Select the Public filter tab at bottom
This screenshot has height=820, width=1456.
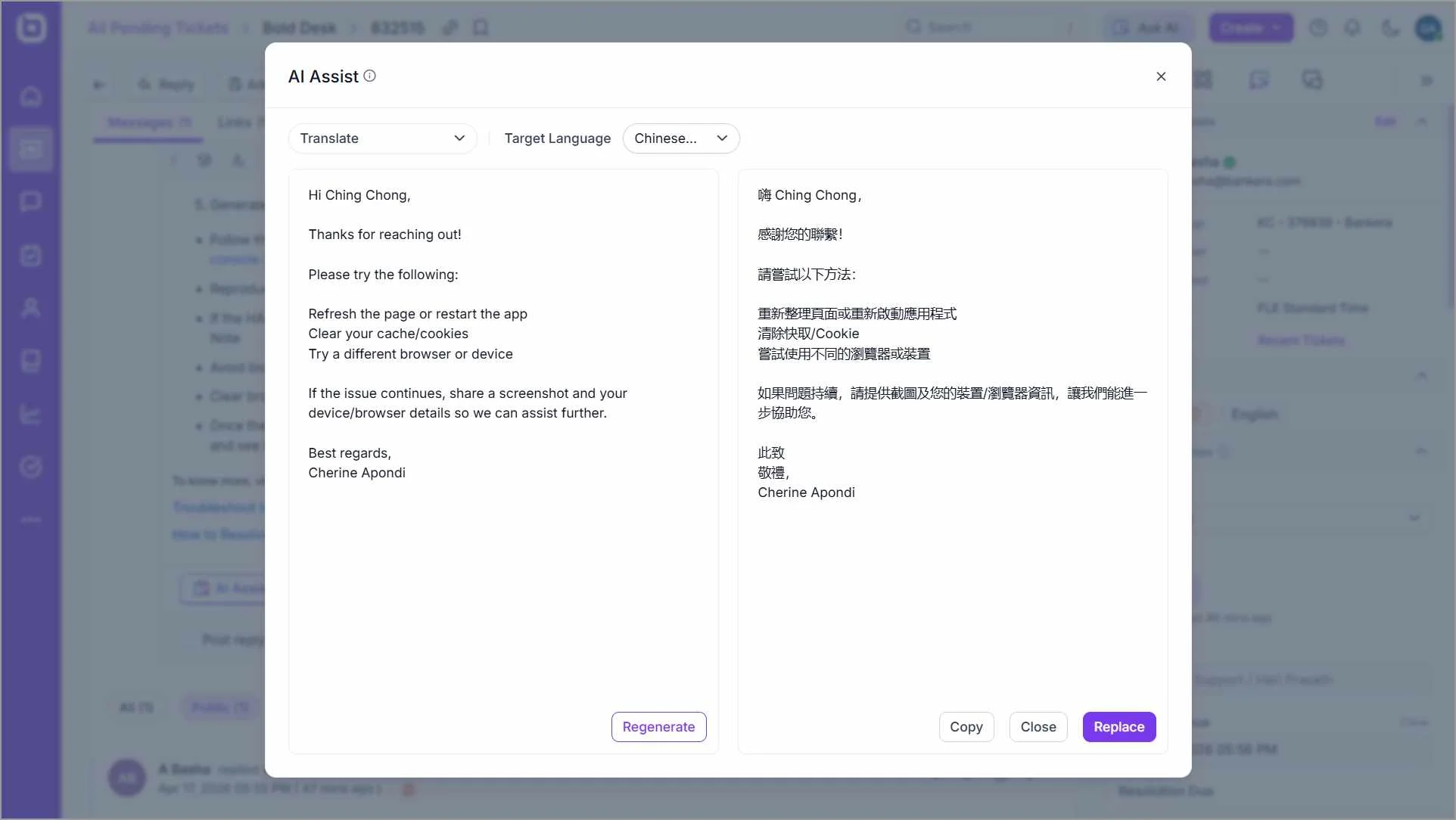click(219, 707)
